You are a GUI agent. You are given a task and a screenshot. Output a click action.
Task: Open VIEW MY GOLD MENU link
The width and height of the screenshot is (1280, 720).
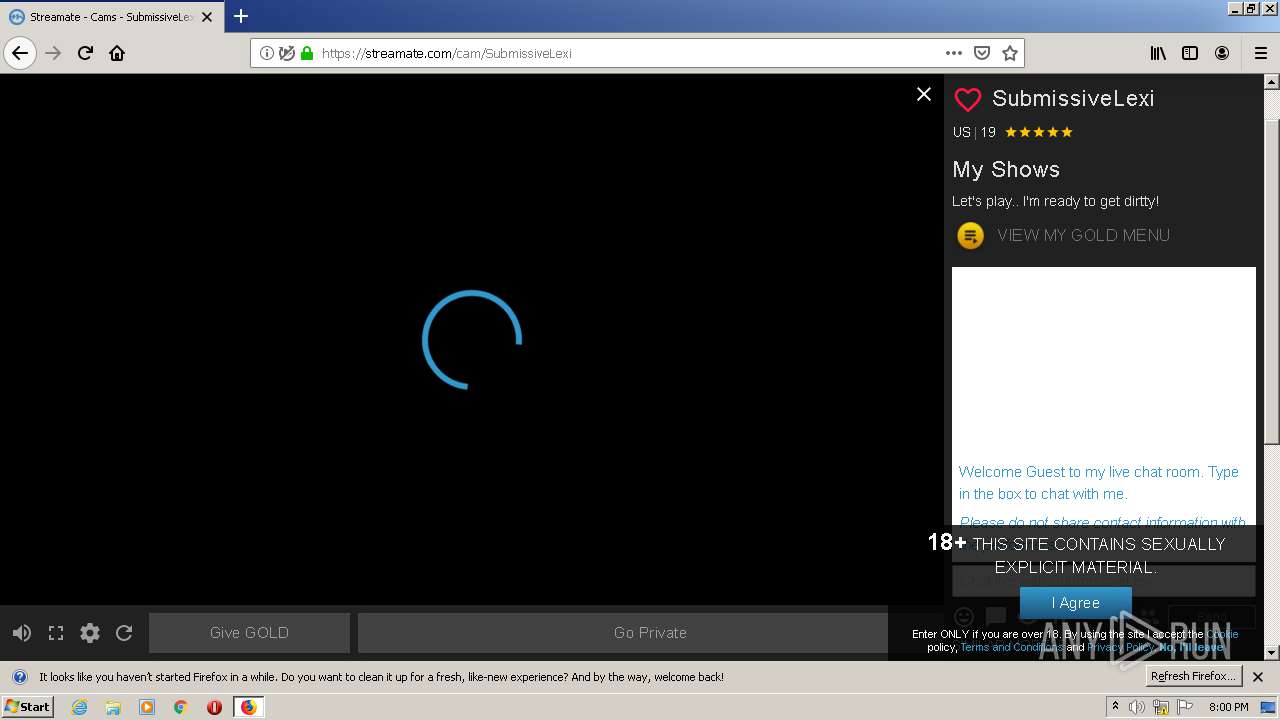pyautogui.click(x=1083, y=235)
